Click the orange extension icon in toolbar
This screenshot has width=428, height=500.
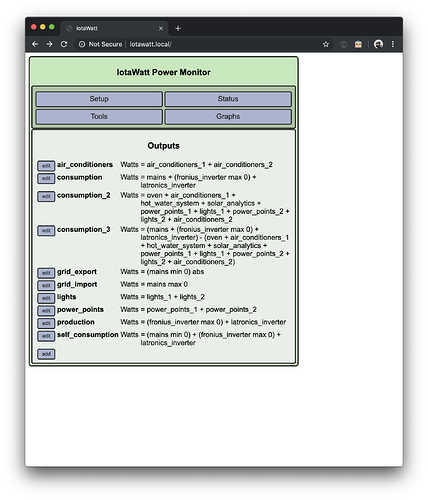coord(358,44)
